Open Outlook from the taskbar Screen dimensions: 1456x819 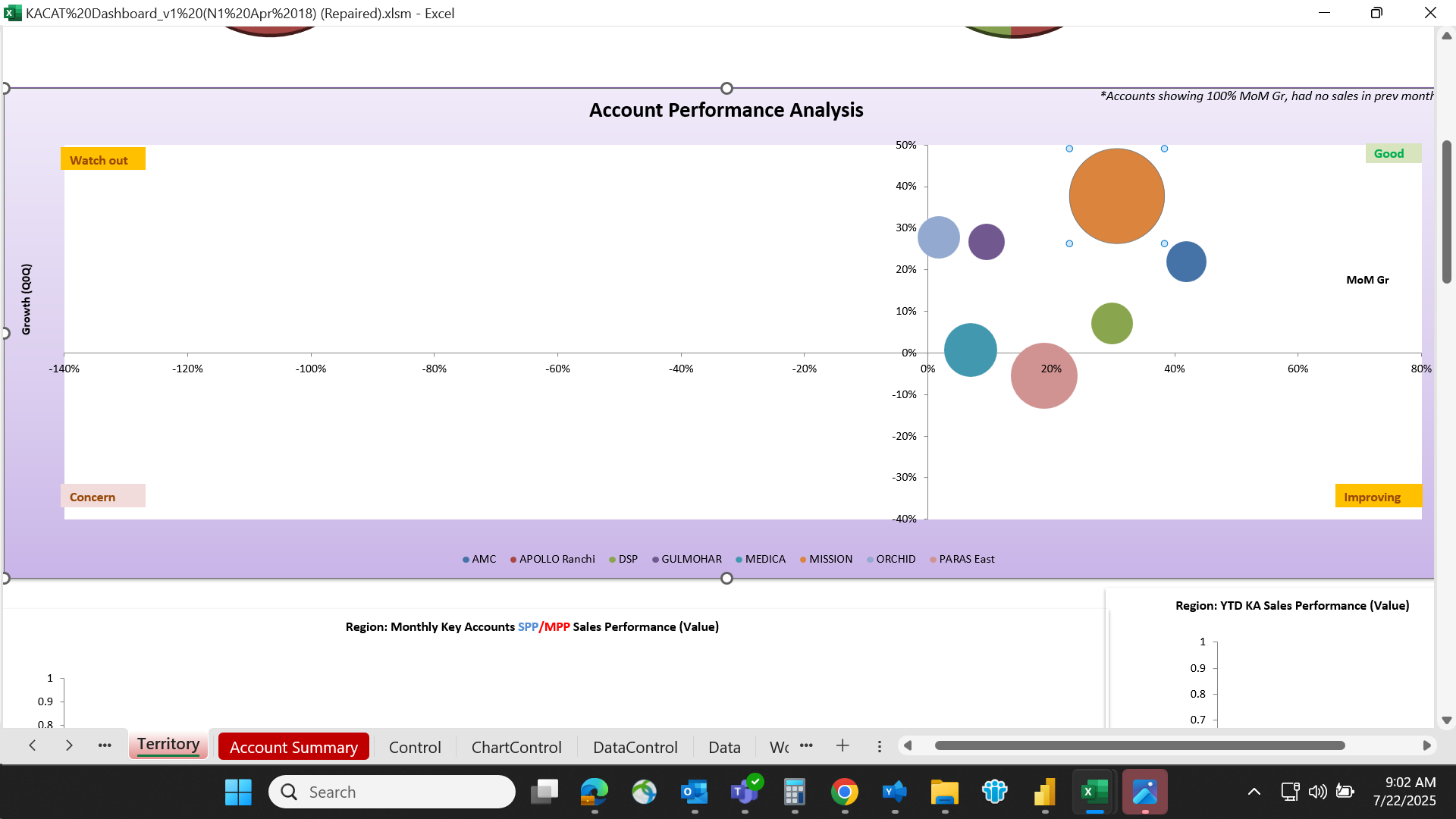coord(695,792)
